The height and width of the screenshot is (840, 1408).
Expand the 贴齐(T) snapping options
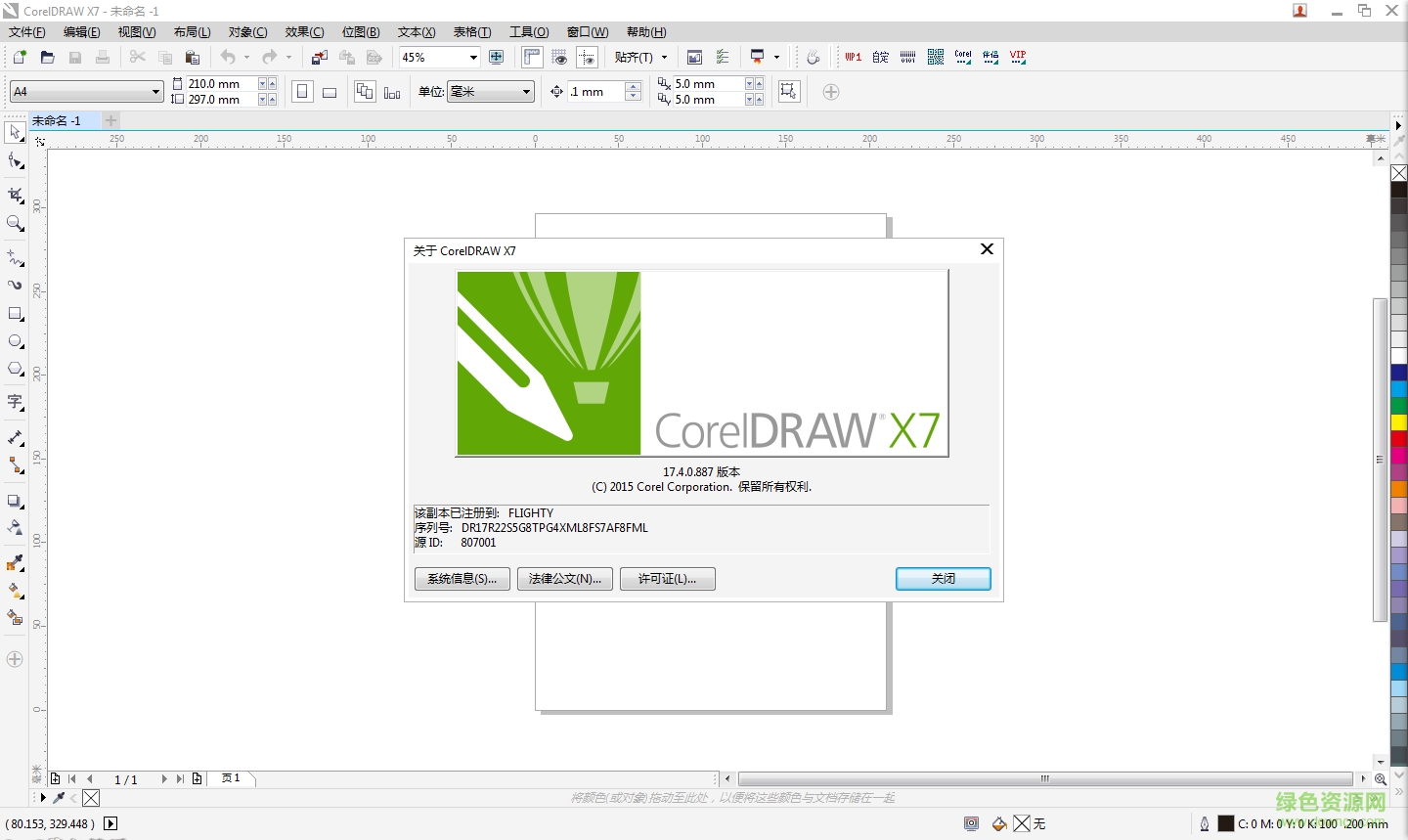point(640,57)
